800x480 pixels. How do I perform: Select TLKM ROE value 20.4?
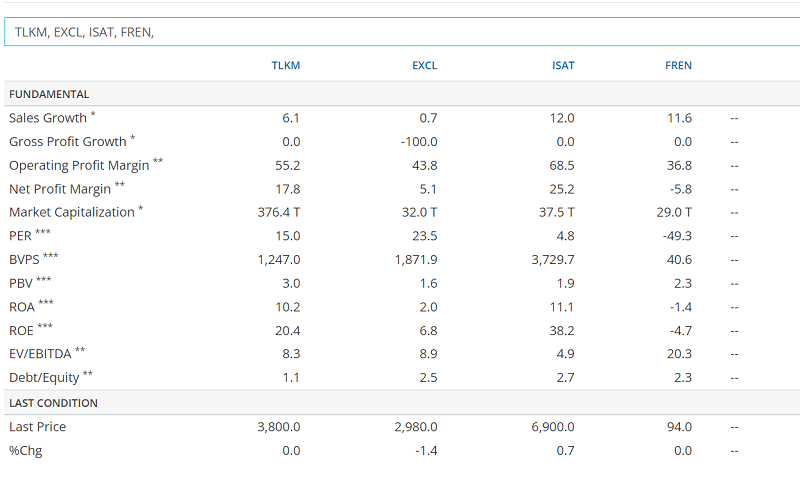click(288, 331)
